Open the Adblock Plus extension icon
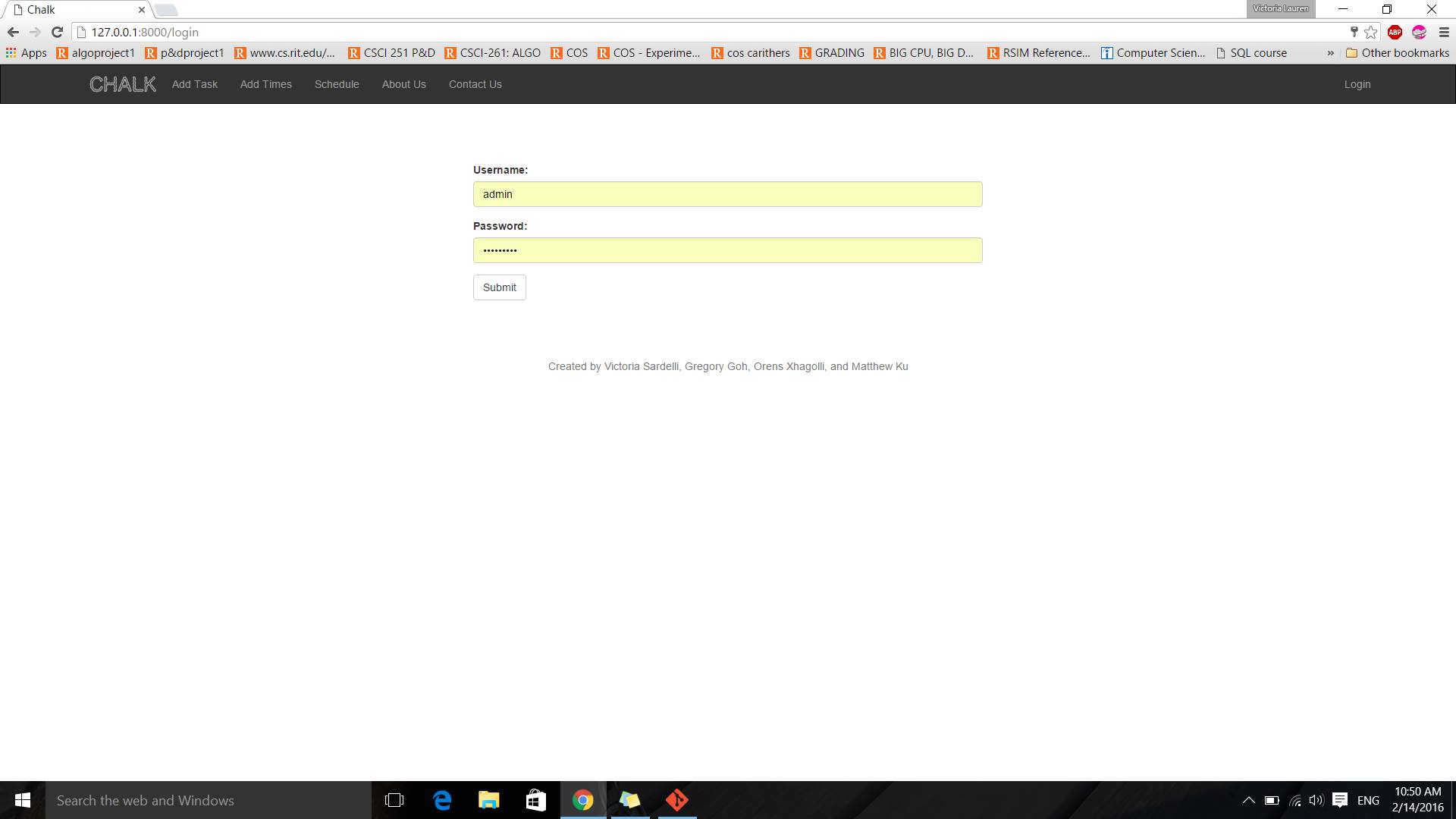 pos(1395,32)
